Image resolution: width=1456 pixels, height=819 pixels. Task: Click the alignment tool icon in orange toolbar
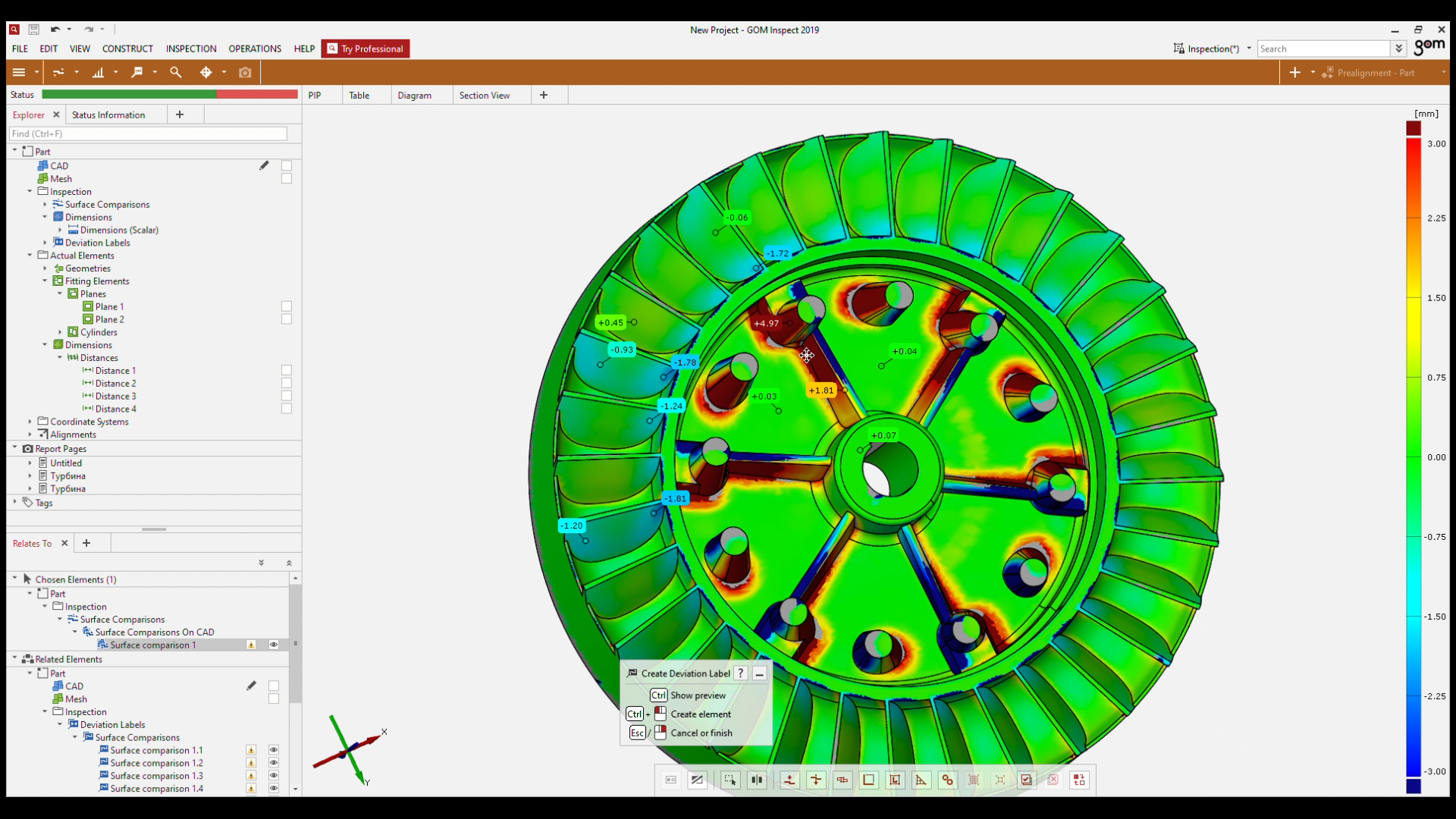pos(58,72)
